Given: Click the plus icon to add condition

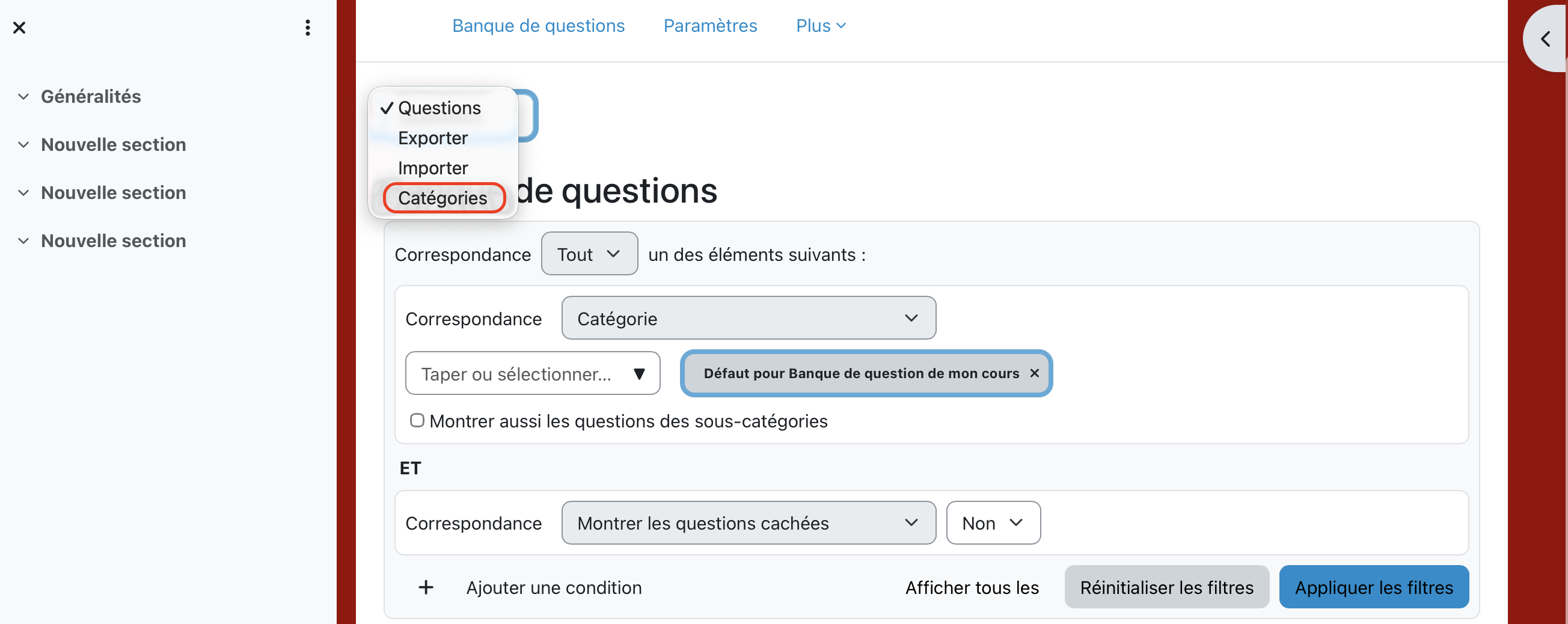Looking at the screenshot, I should point(426,587).
